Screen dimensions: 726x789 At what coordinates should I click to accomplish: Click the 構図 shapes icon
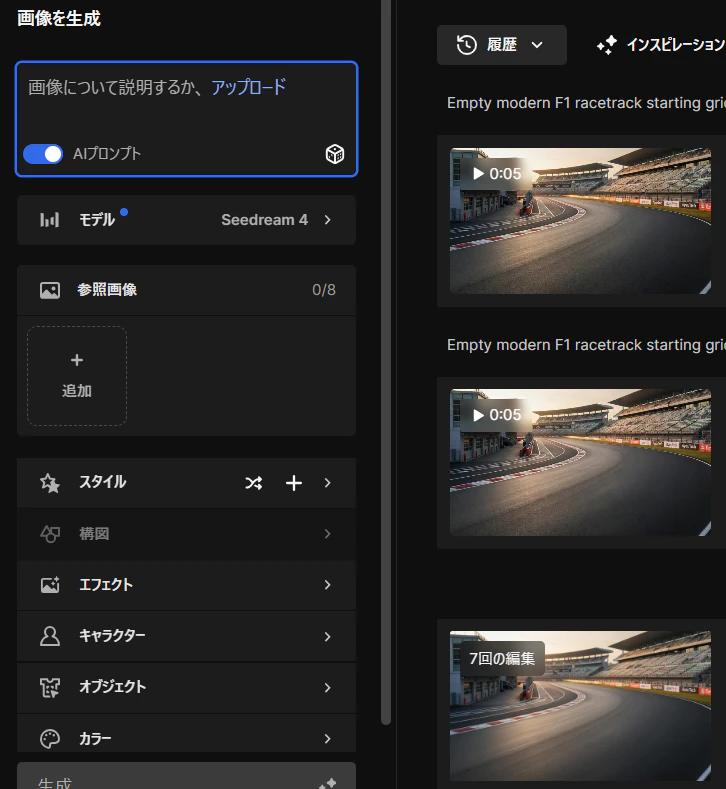tap(50, 534)
